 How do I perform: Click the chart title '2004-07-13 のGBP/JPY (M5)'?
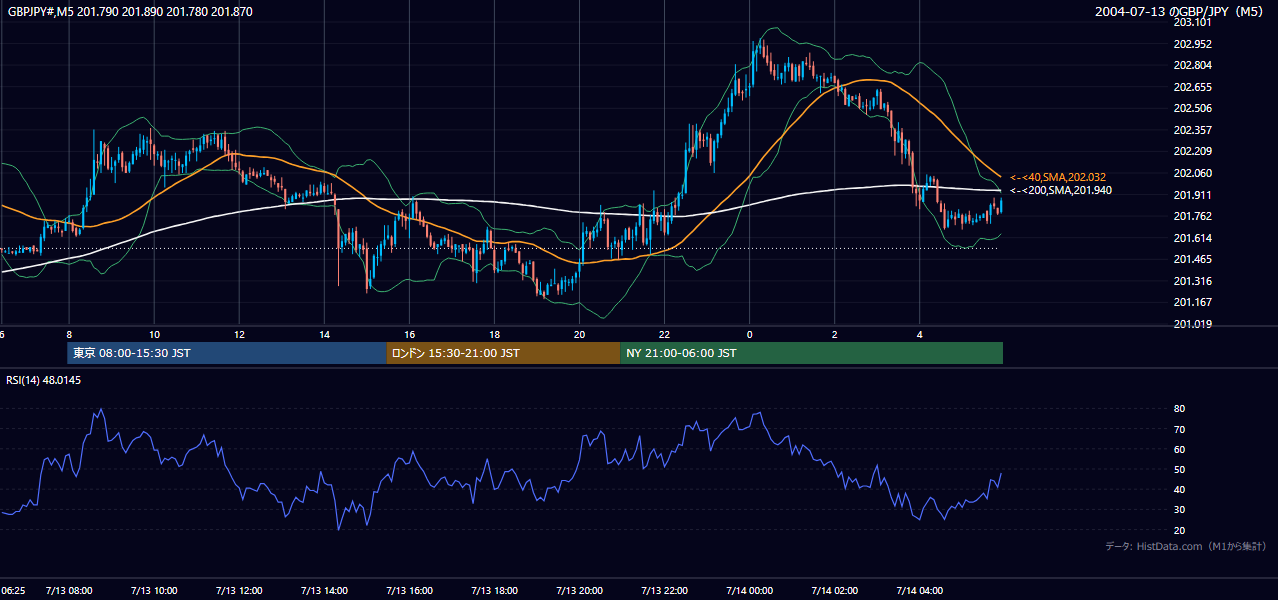point(1180,11)
